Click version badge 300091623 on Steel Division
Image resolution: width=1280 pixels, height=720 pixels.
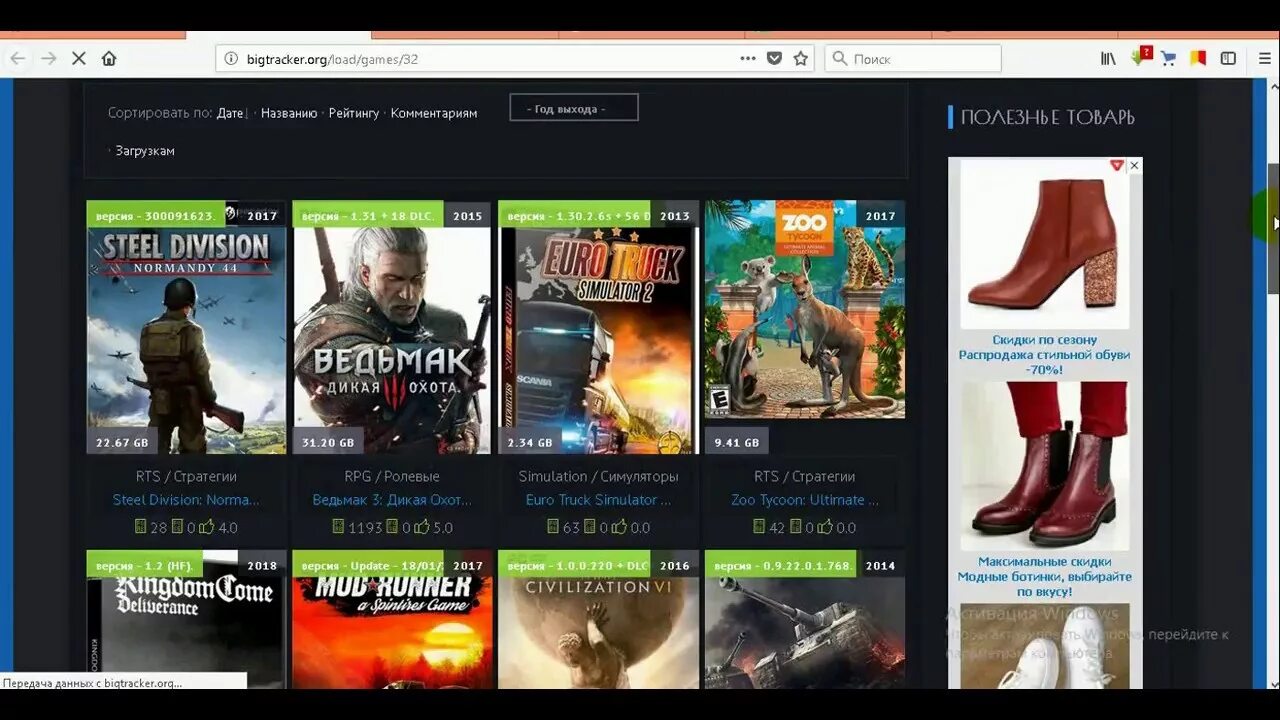coord(156,215)
